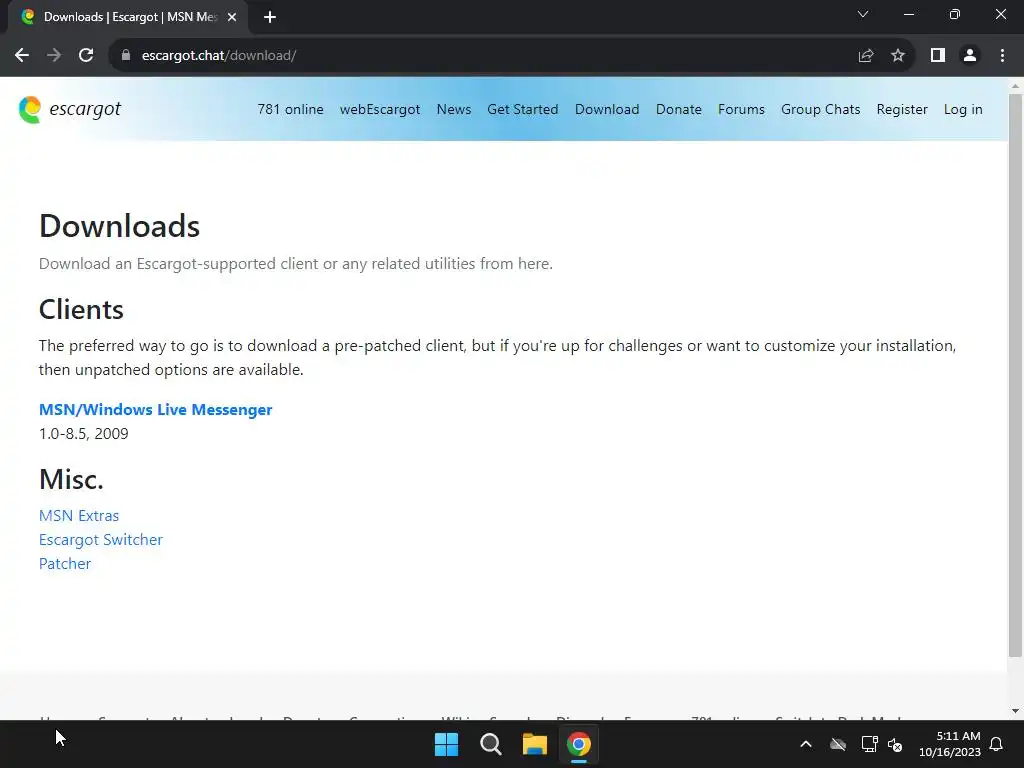This screenshot has height=768, width=1024.
Task: Open a new tab with plus icon
Action: [270, 17]
